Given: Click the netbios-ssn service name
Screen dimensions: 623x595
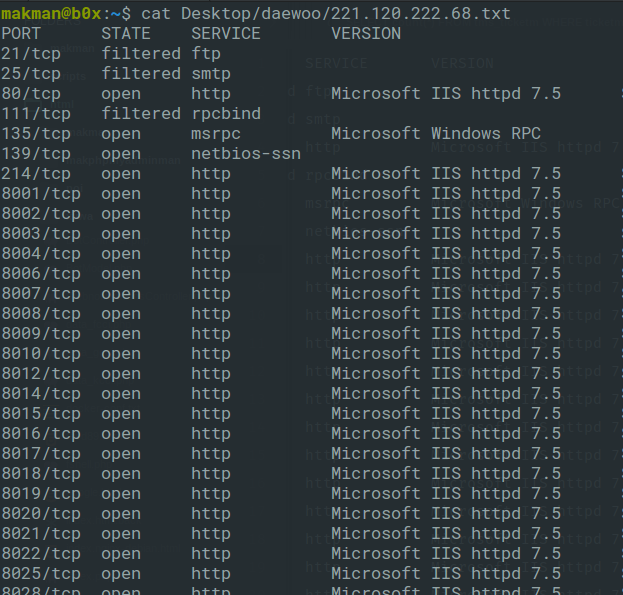Looking at the screenshot, I should (246, 153).
